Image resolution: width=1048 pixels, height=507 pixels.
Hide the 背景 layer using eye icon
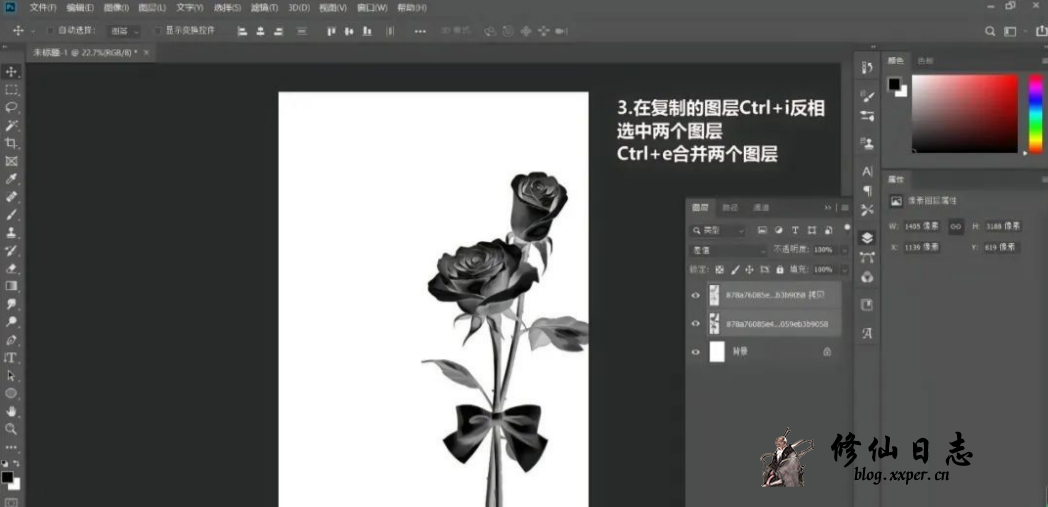[x=695, y=352]
